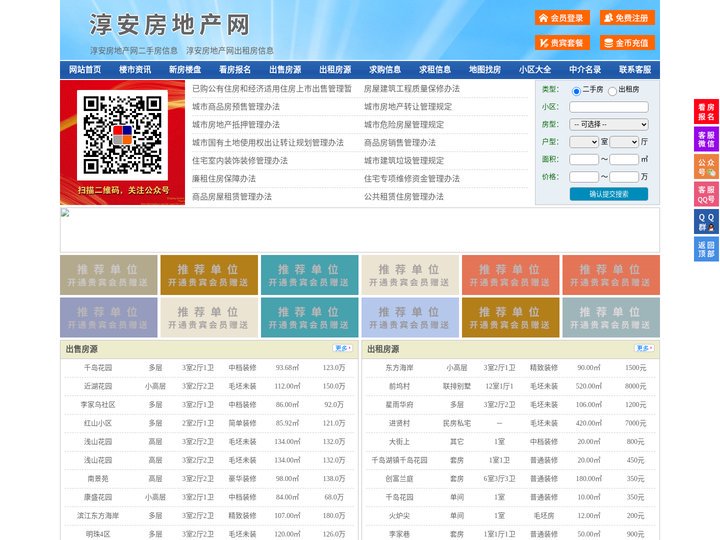Click the 客服QQ号 side floating button
Screen dimensions: 720x540
pos(706,194)
